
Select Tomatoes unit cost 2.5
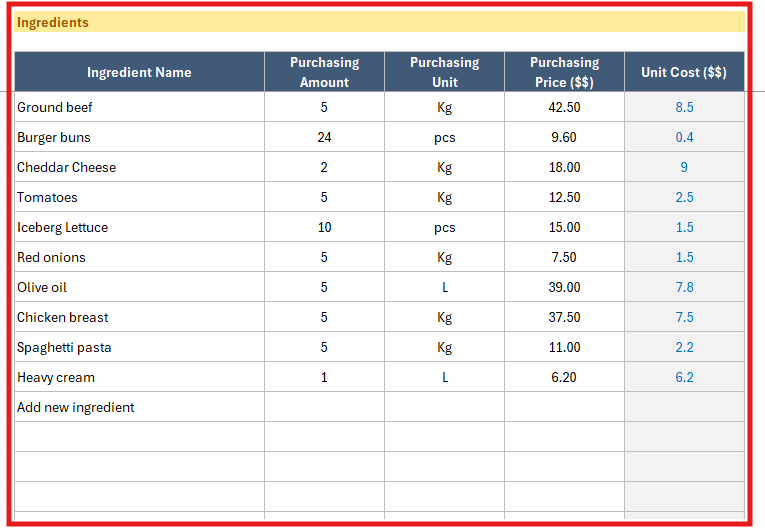[684, 197]
